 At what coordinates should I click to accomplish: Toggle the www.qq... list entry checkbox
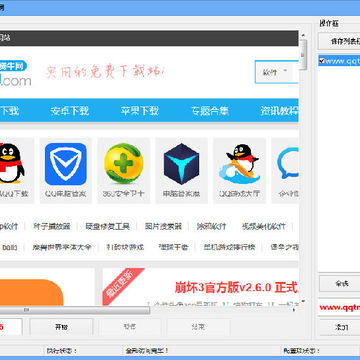point(322,61)
